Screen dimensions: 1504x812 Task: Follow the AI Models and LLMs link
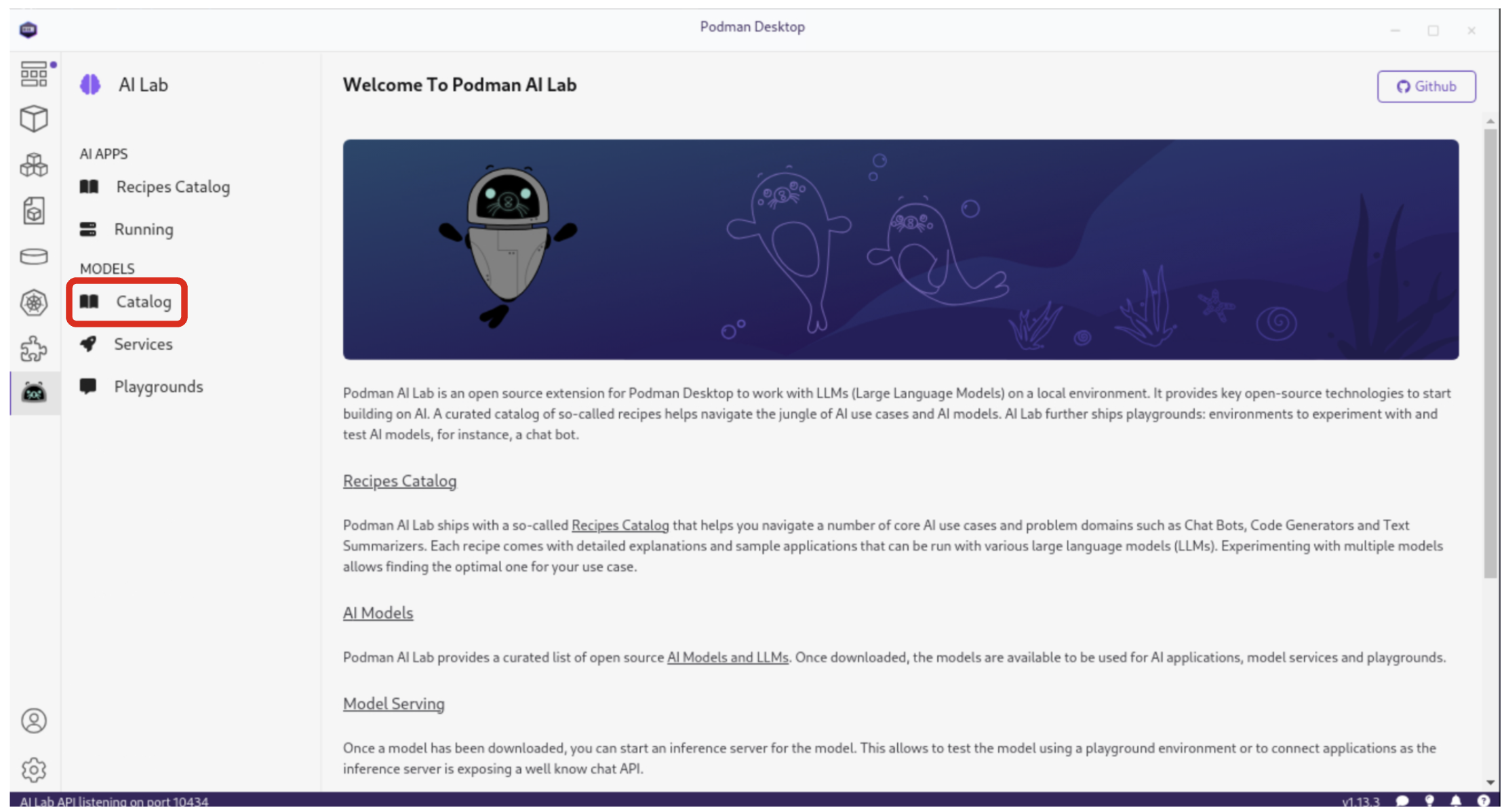click(727, 657)
